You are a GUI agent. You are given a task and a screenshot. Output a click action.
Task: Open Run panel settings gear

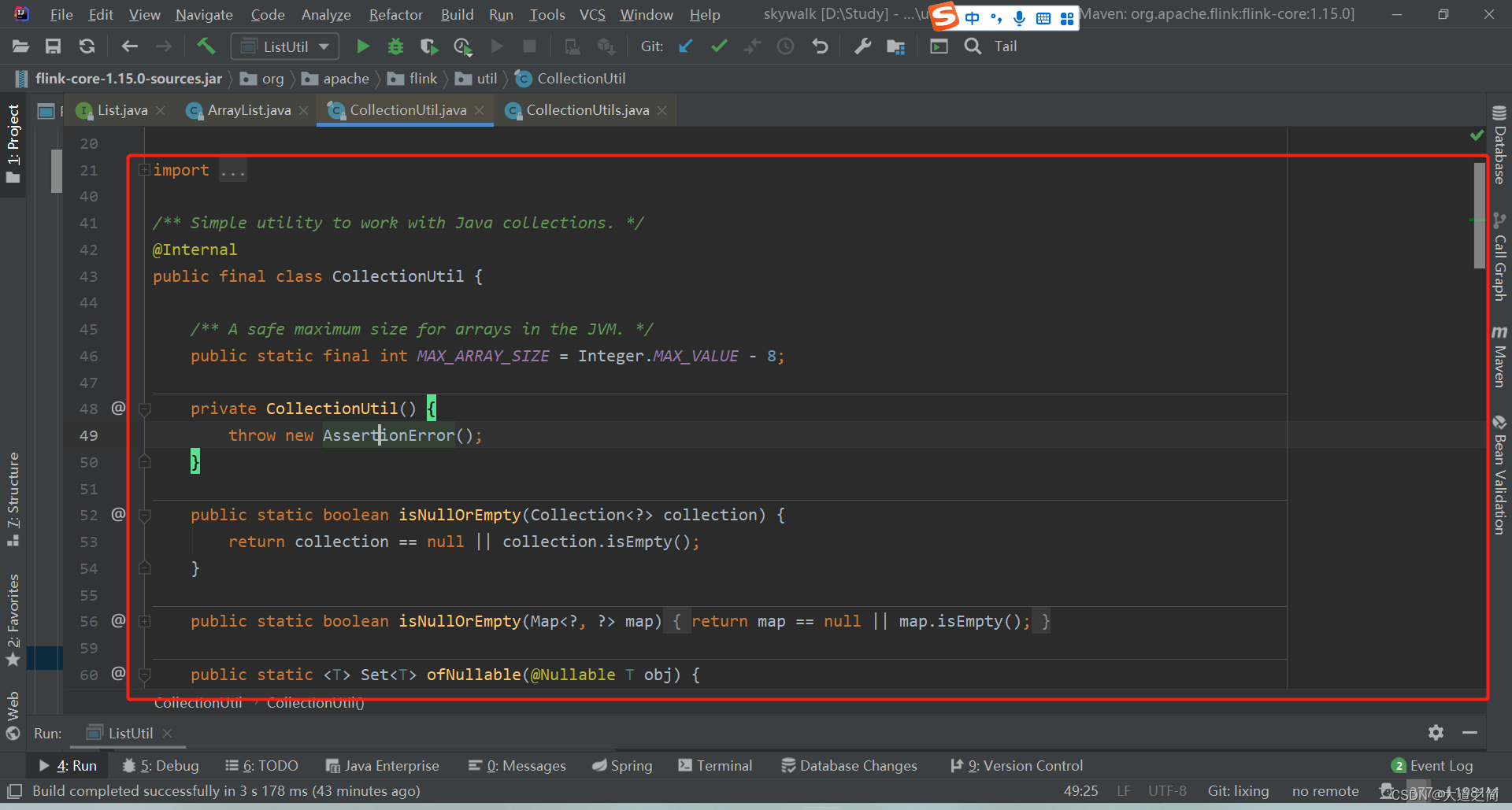pos(1436,733)
